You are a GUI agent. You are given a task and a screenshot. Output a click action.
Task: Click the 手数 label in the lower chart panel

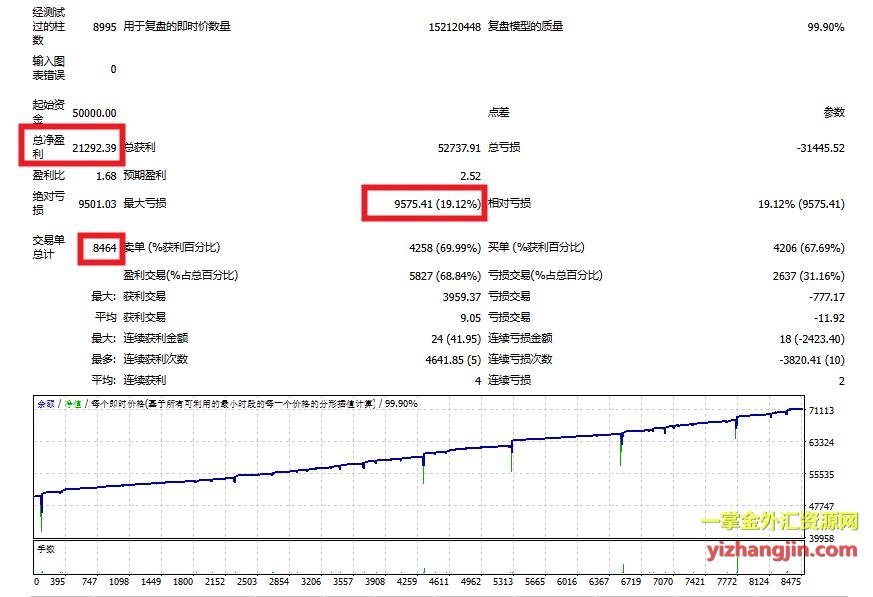[46, 547]
